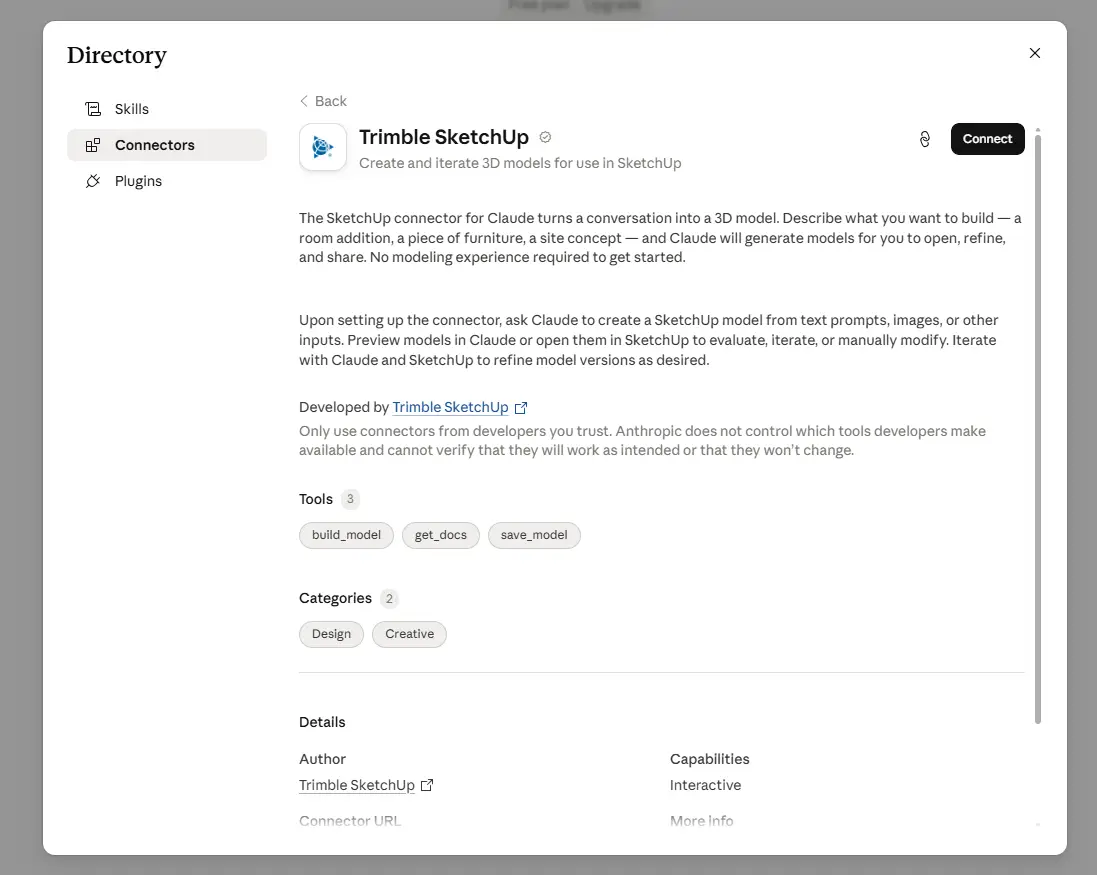Click the Capabilities label
The width and height of the screenshot is (1097, 875).
tap(709, 759)
